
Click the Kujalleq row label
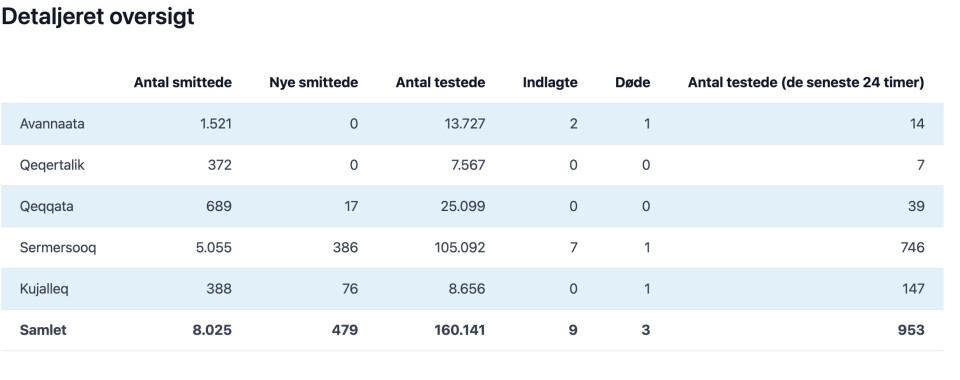[44, 289]
